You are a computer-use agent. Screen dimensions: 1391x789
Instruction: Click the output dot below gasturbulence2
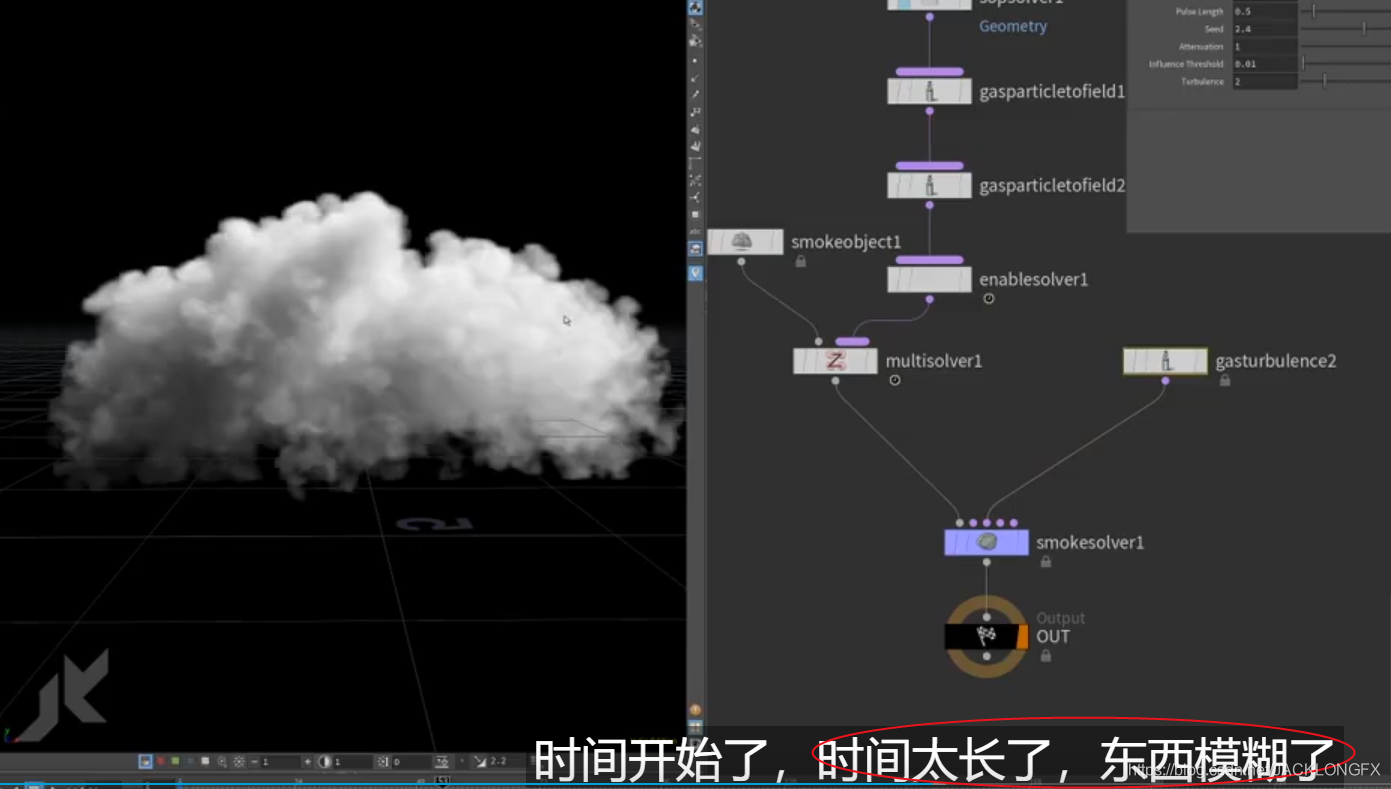1165,380
